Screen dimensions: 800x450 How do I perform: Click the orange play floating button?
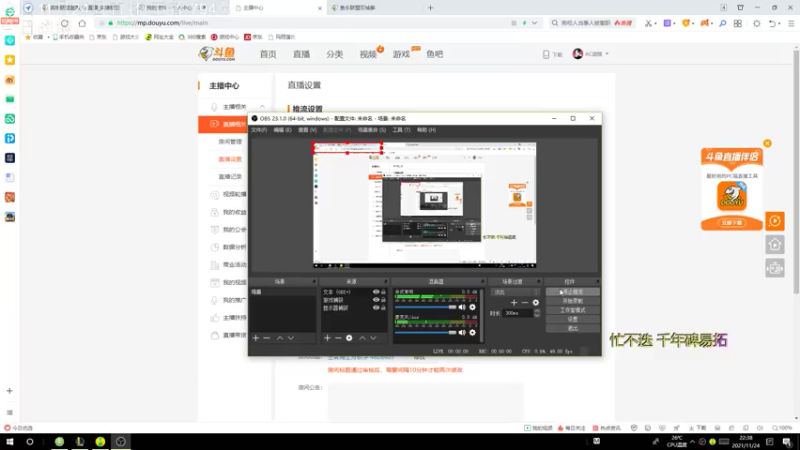(775, 221)
